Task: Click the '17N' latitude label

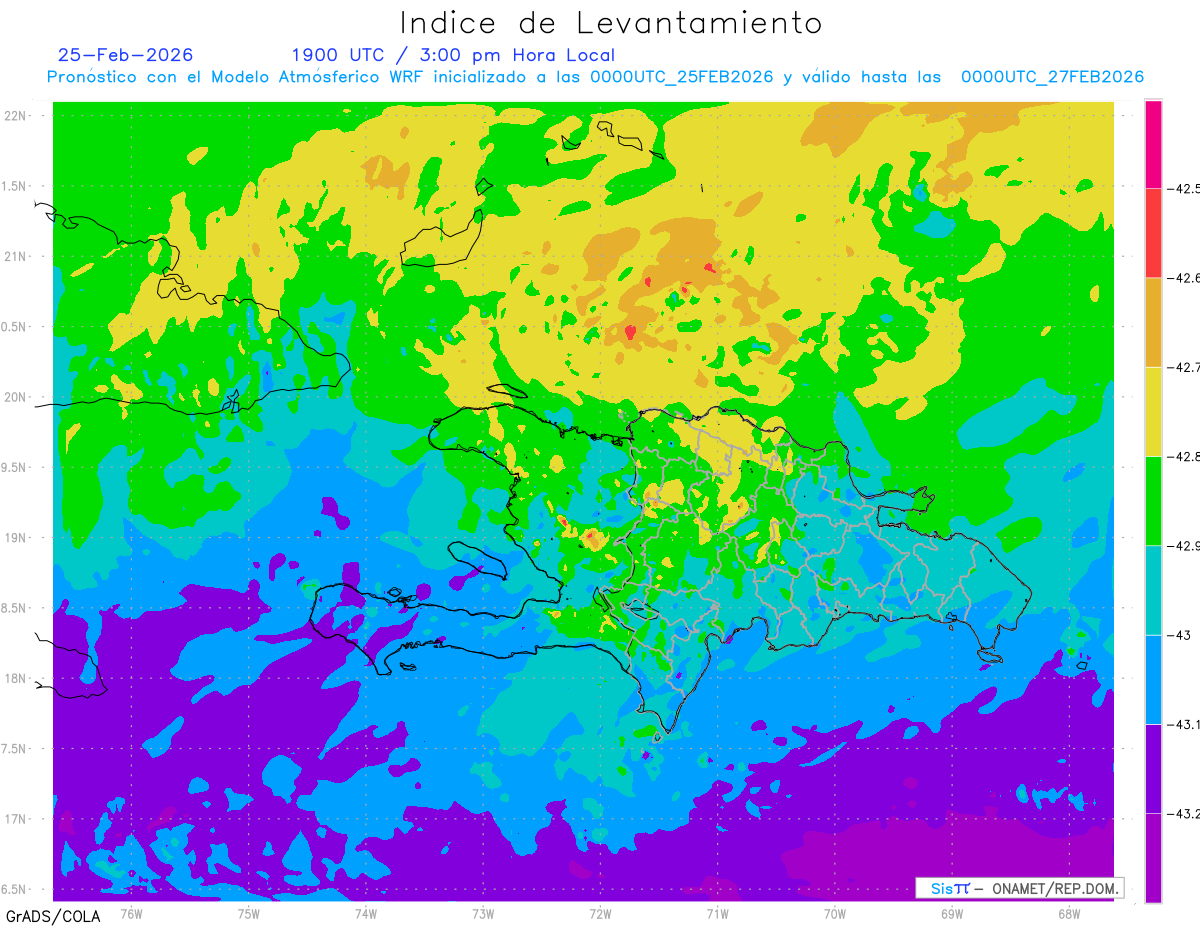Action: tap(16, 819)
